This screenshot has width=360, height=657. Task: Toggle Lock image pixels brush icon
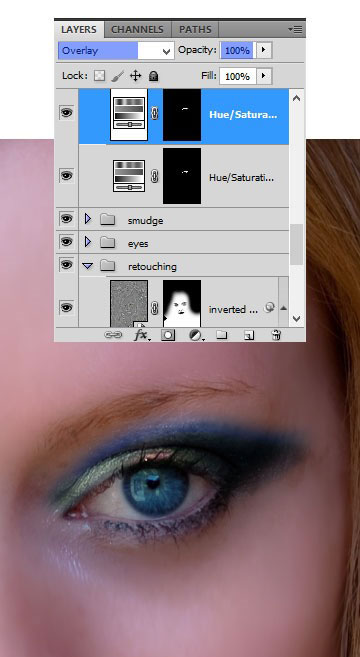118,76
